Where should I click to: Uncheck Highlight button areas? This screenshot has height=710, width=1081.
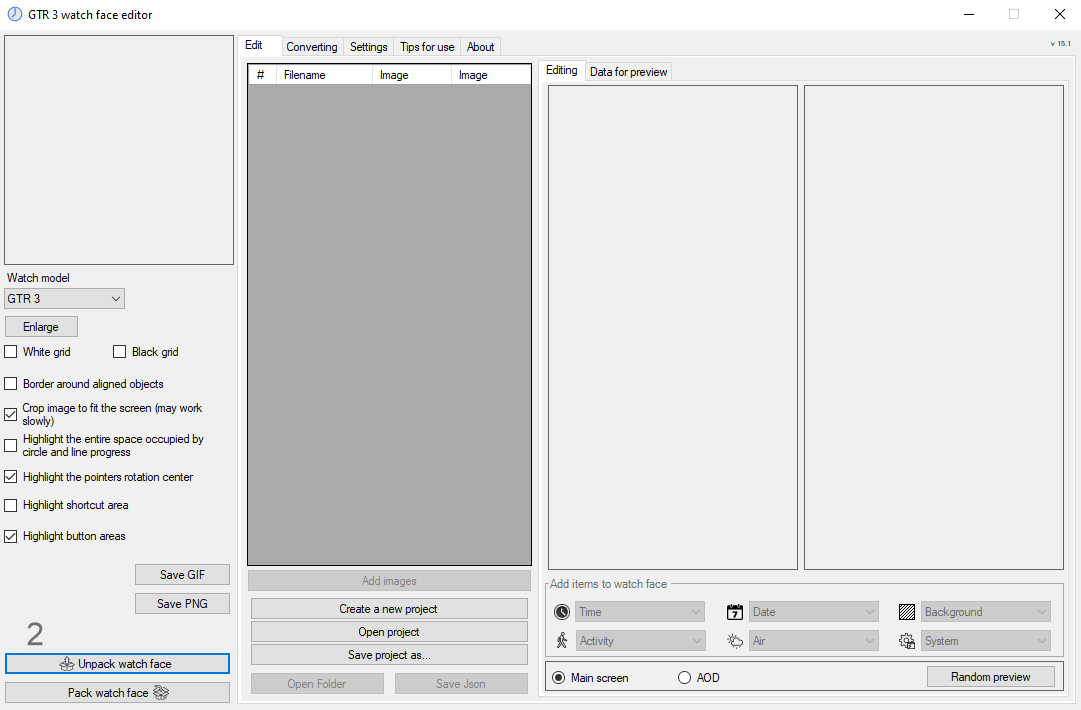pyautogui.click(x=11, y=536)
